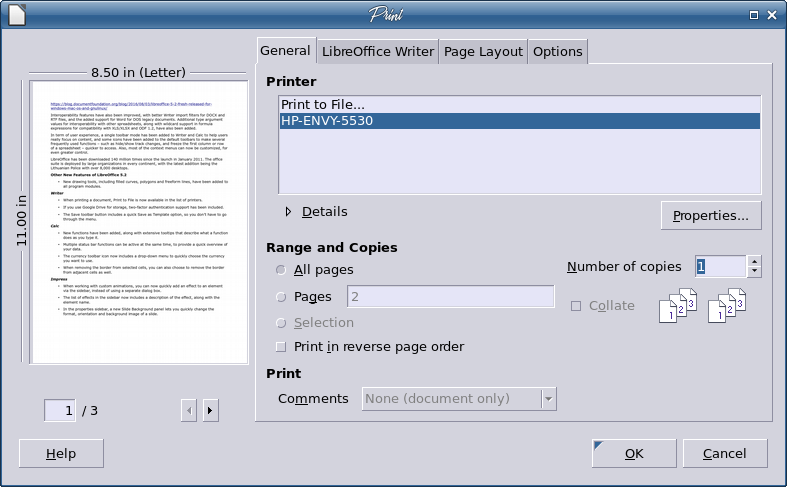Open the Options tab
787x487 pixels.
click(558, 52)
